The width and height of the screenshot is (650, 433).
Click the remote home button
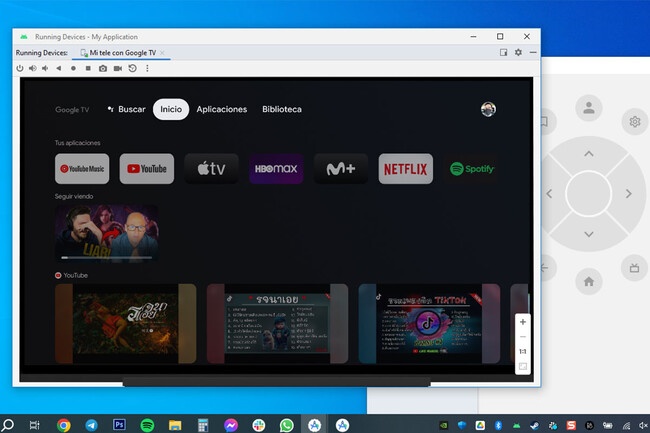click(589, 282)
